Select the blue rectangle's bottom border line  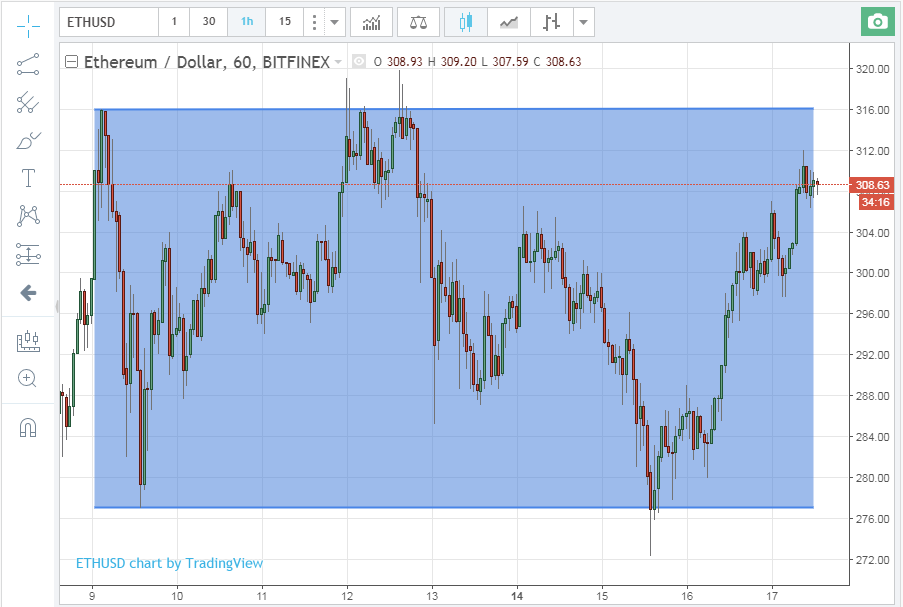click(454, 507)
